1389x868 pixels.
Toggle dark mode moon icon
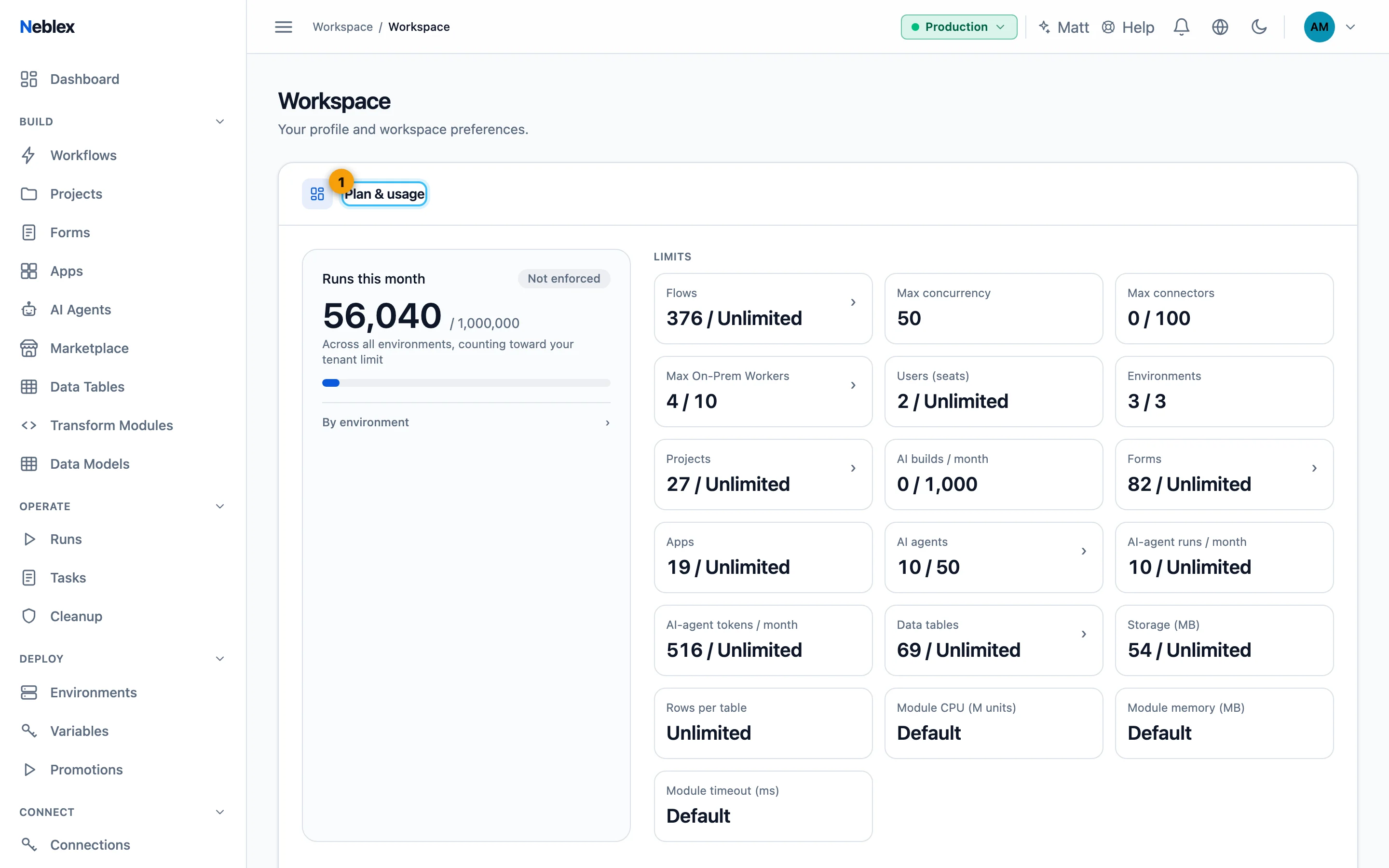1259,27
